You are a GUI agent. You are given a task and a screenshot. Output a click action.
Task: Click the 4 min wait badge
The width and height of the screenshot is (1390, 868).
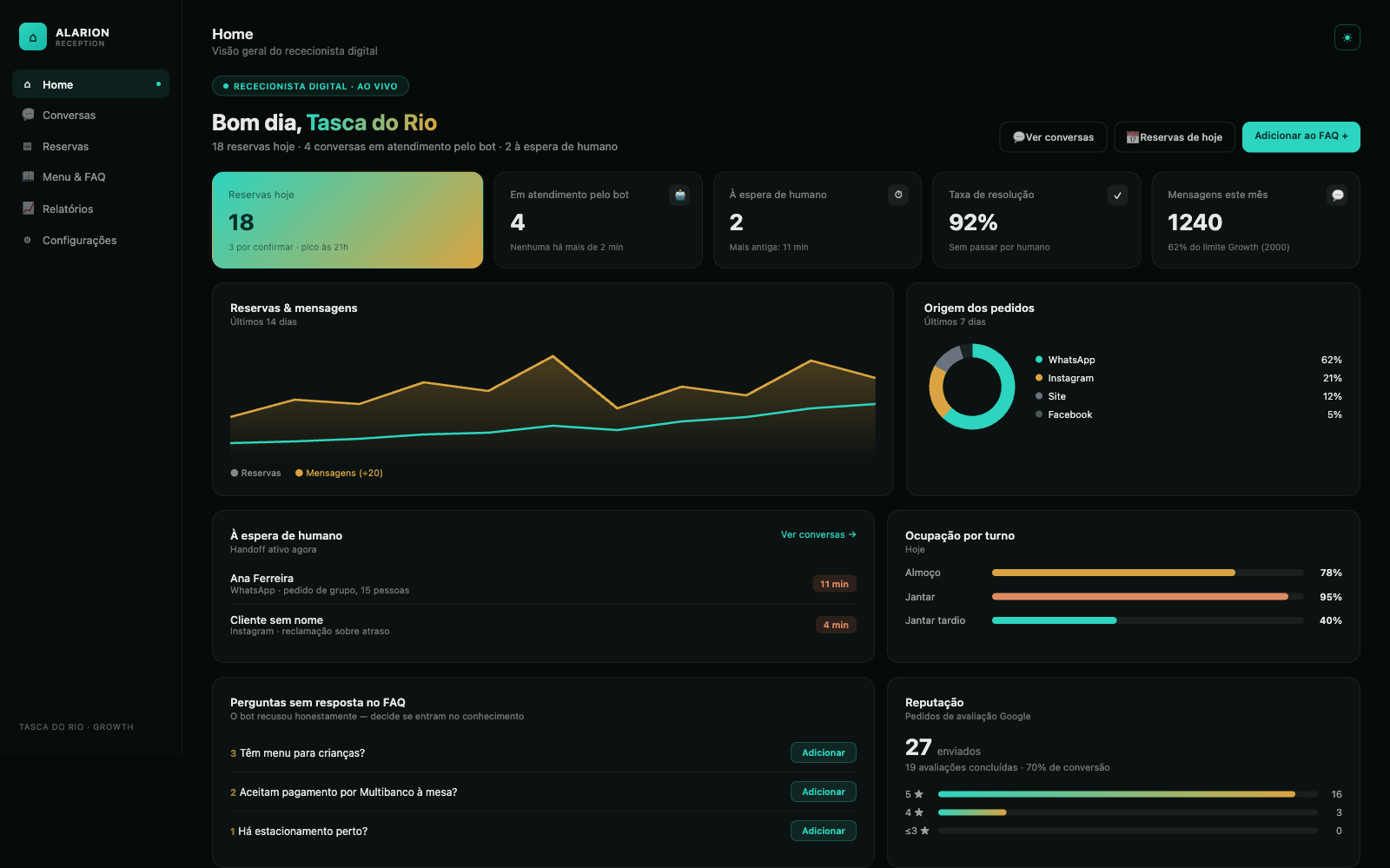[x=836, y=625]
